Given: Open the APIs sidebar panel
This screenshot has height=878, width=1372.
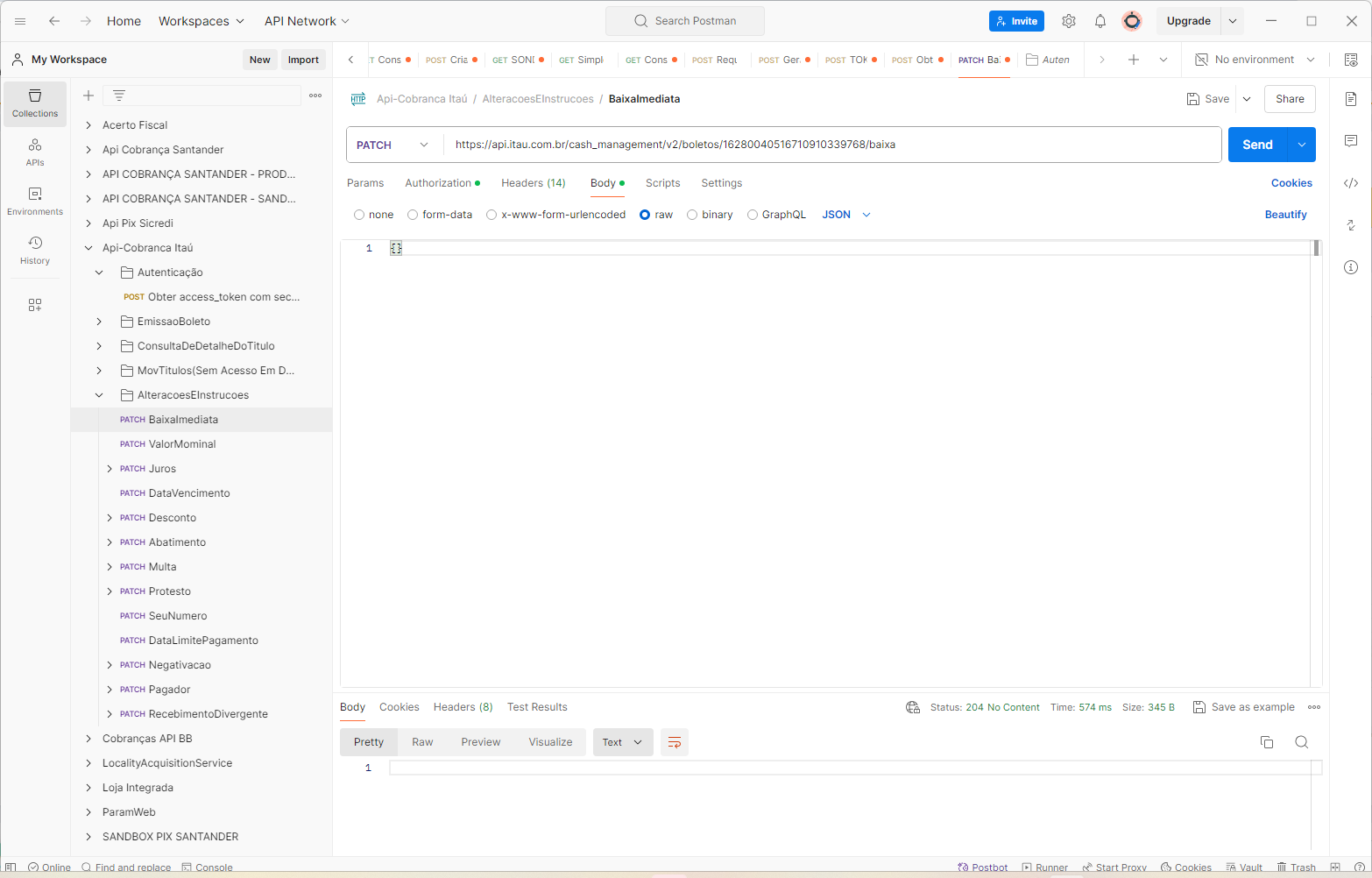Looking at the screenshot, I should click(35, 152).
